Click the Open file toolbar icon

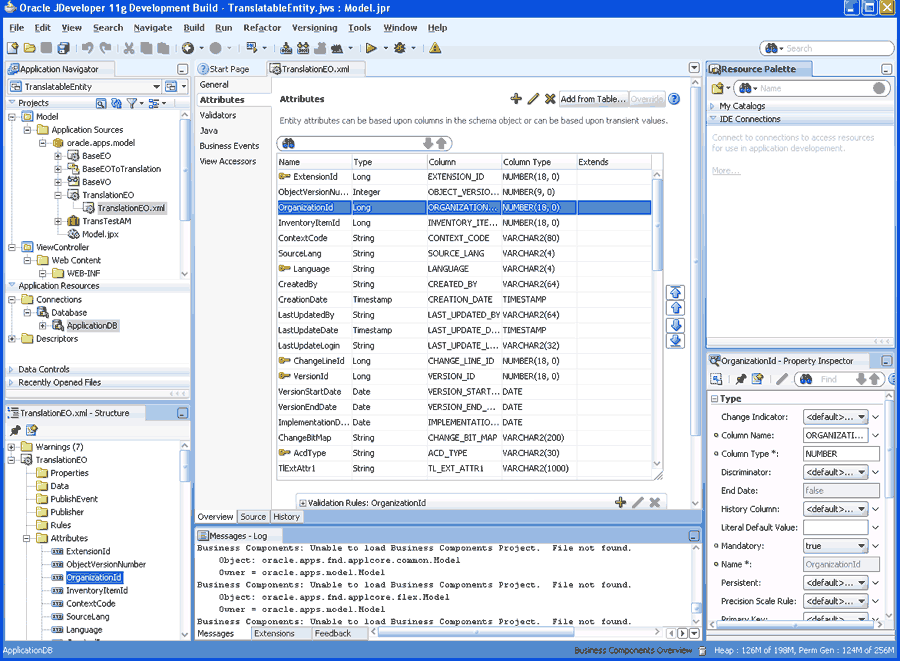30,48
